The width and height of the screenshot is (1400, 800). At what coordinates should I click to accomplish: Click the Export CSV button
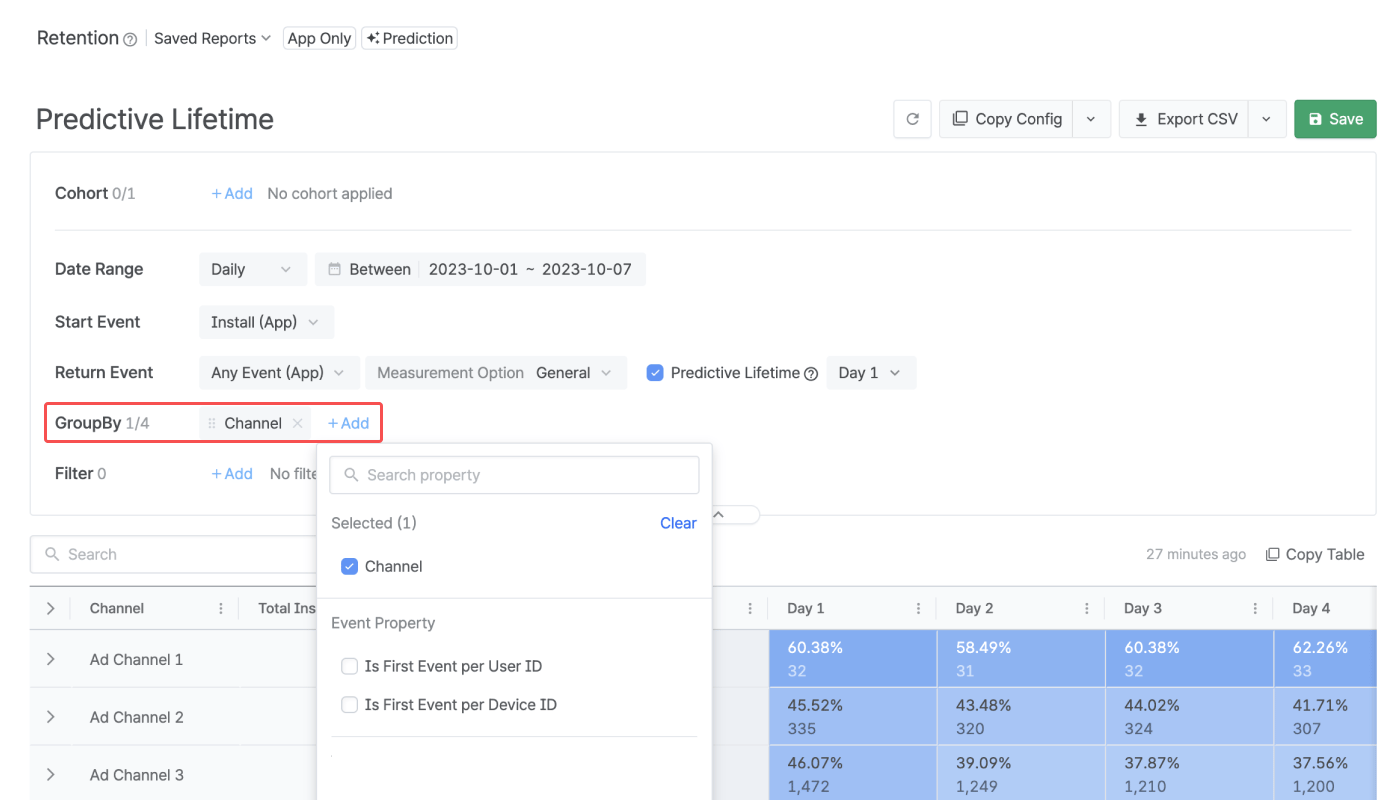click(x=1185, y=119)
